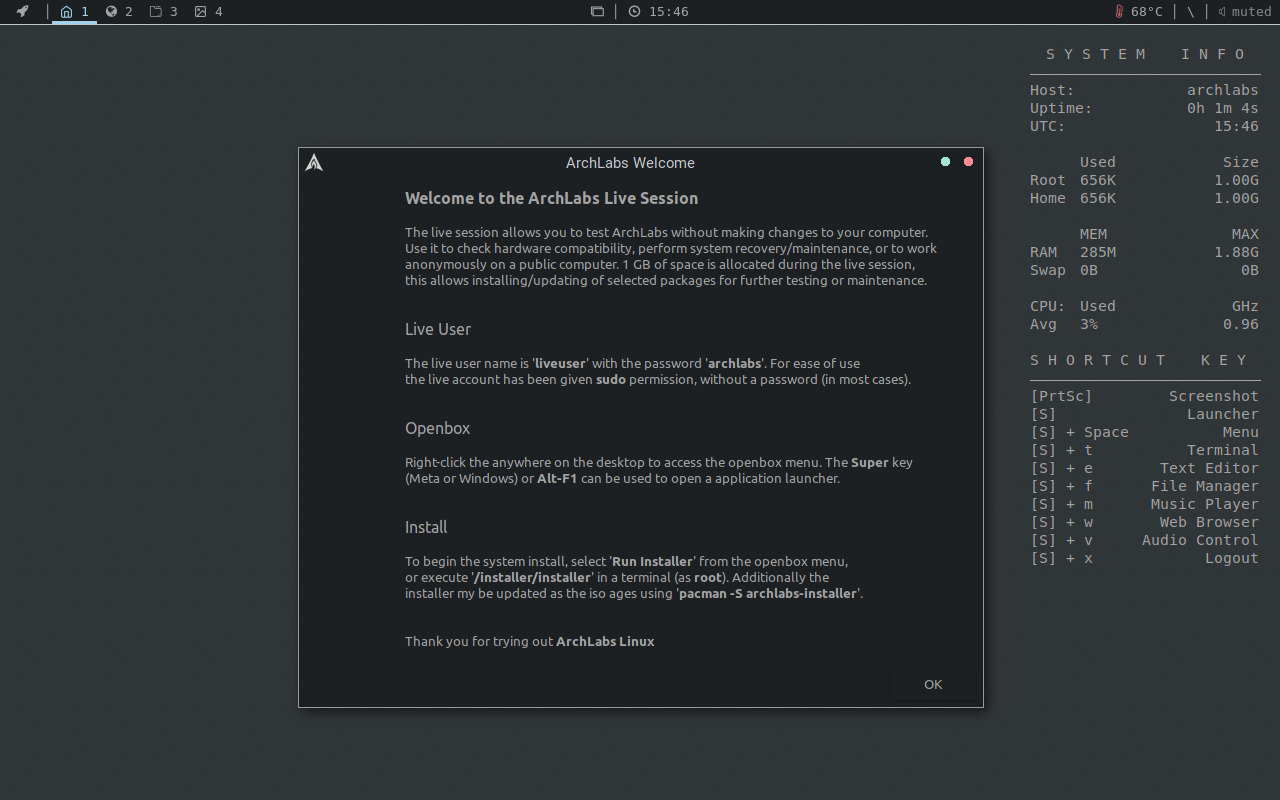Click the backslash network indicator in panel
1280x800 pixels.
(1191, 12)
